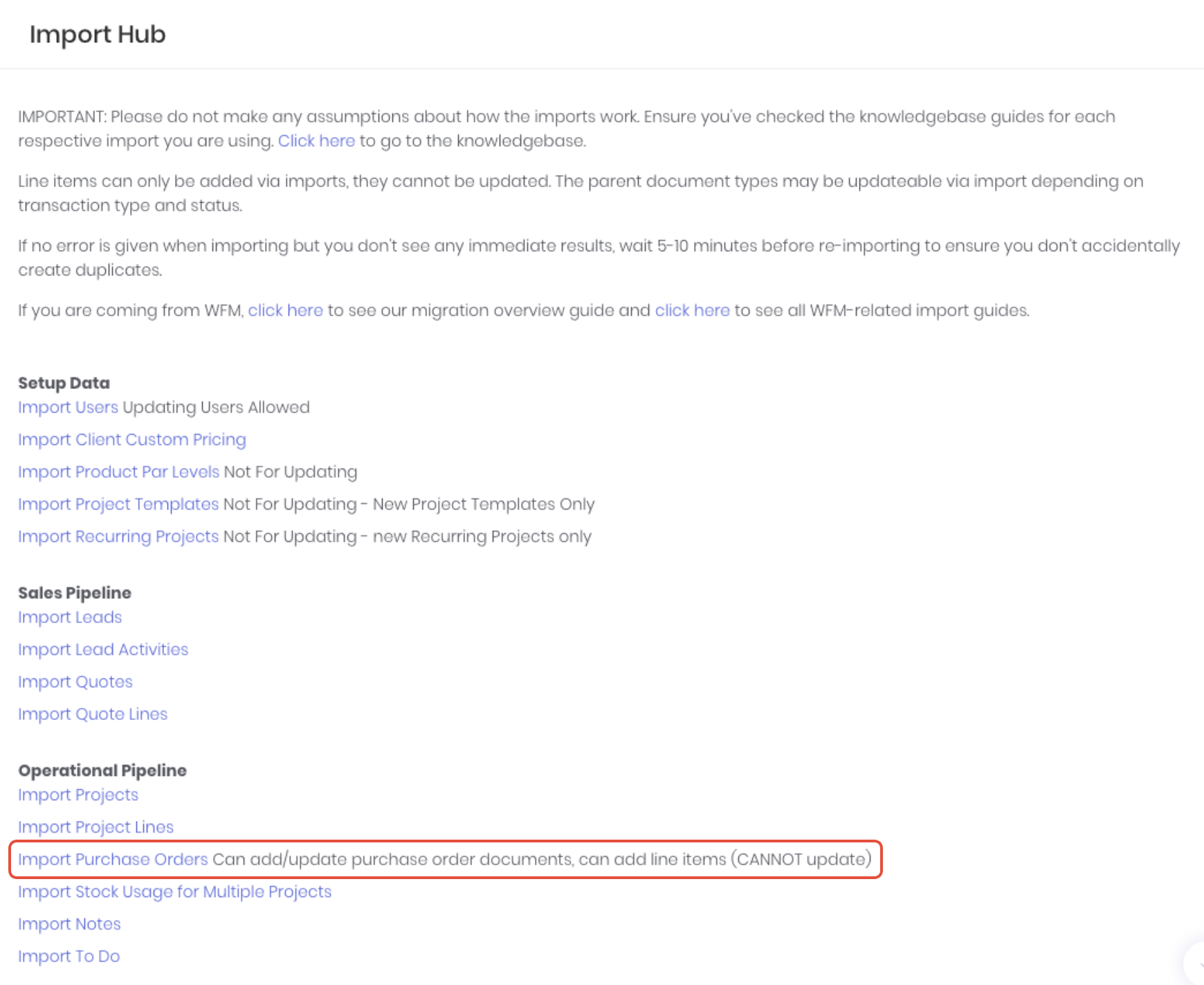
Task: Open Import Product Par Levels
Action: (118, 471)
